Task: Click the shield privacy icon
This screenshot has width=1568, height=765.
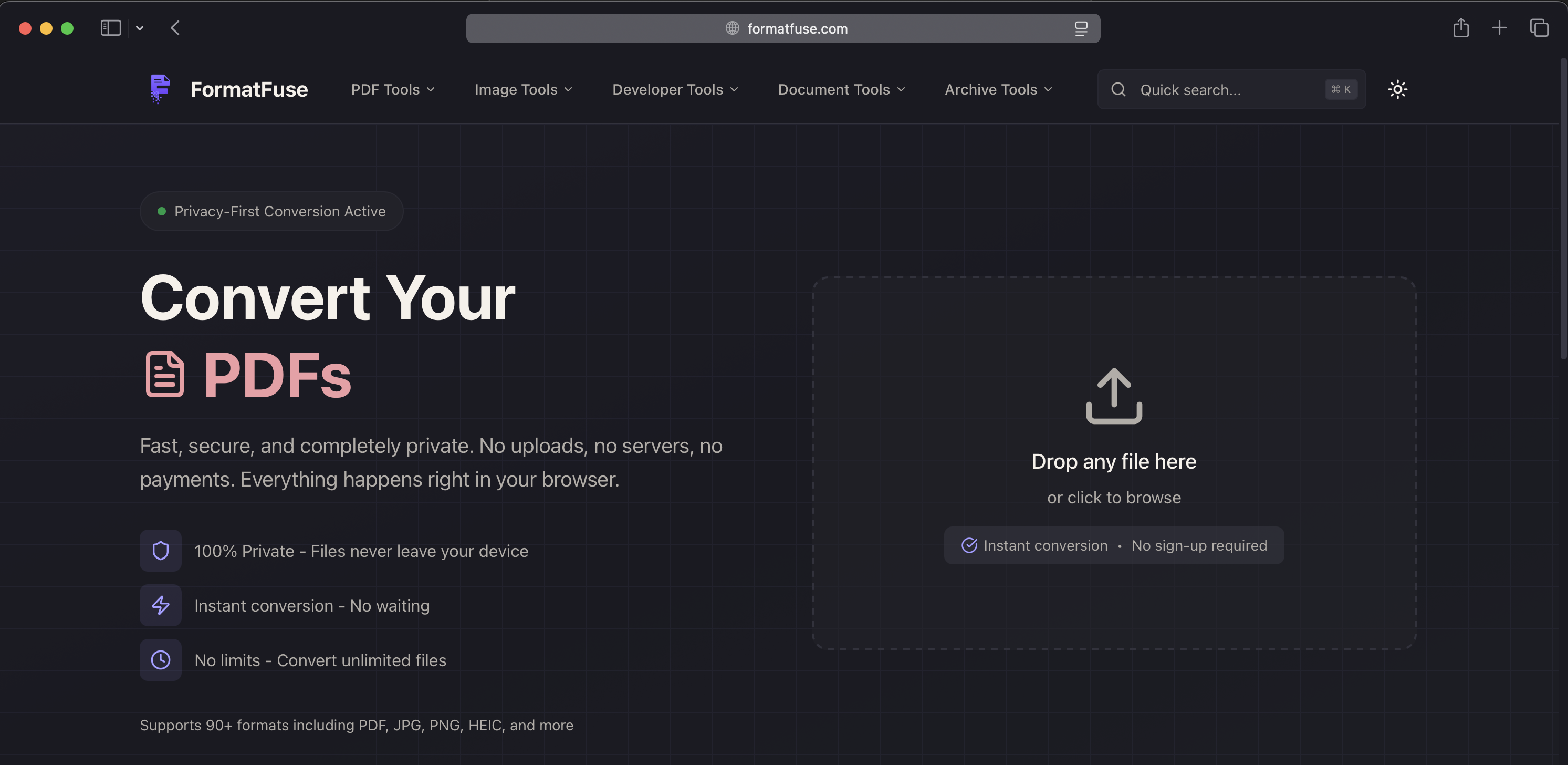Action: click(161, 551)
